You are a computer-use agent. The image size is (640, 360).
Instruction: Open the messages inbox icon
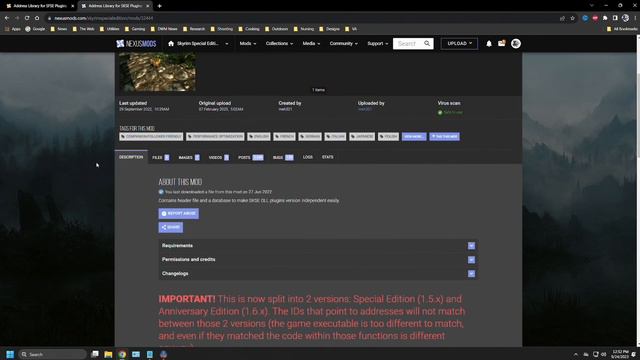tap(502, 43)
